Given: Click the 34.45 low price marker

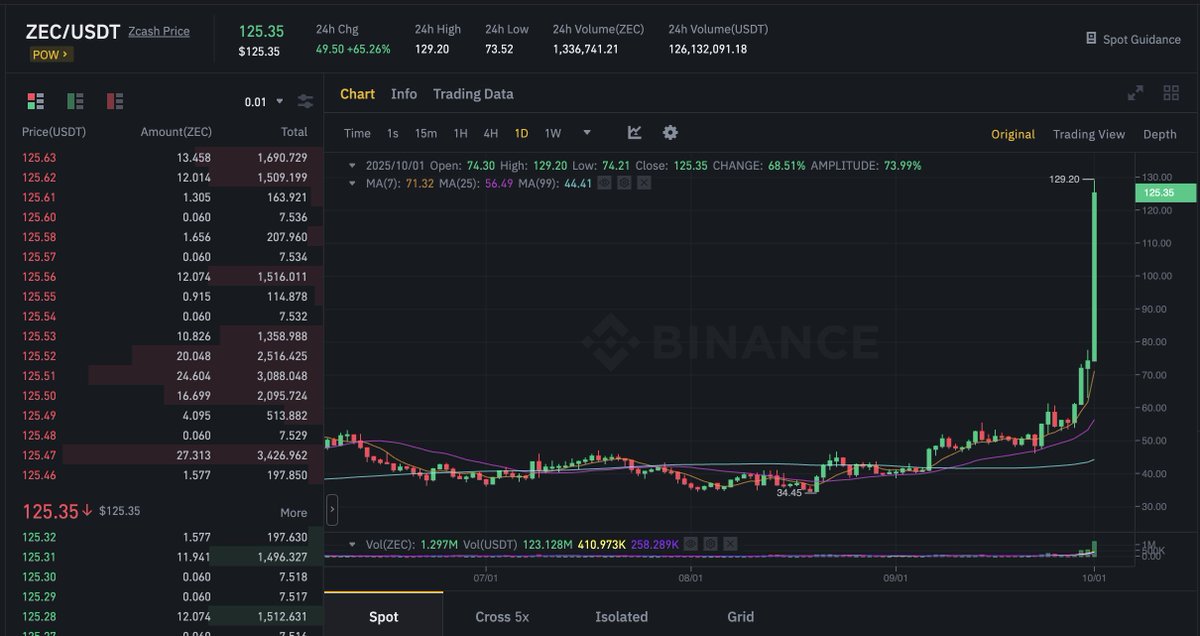Looking at the screenshot, I should 789,492.
